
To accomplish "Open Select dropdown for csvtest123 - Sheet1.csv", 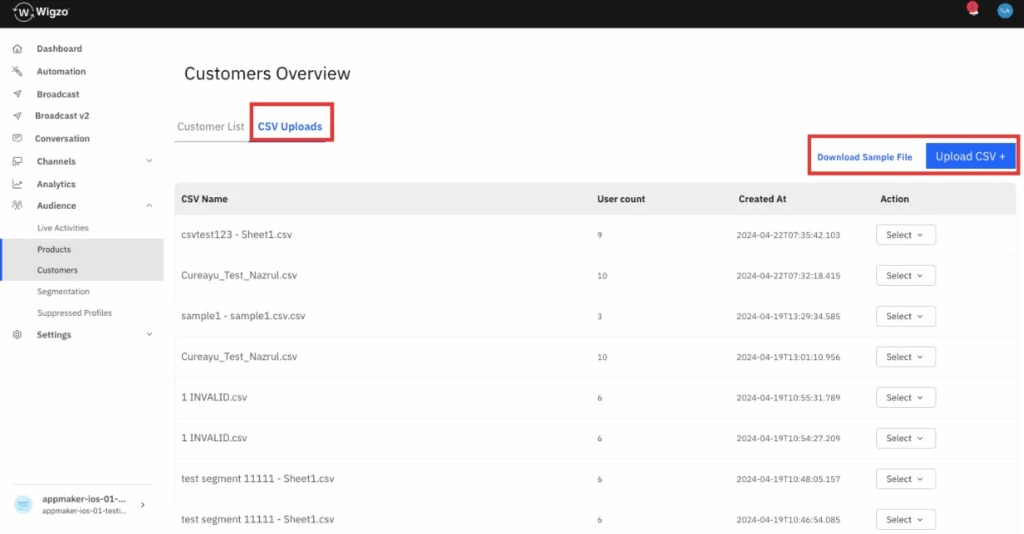I will click(905, 235).
